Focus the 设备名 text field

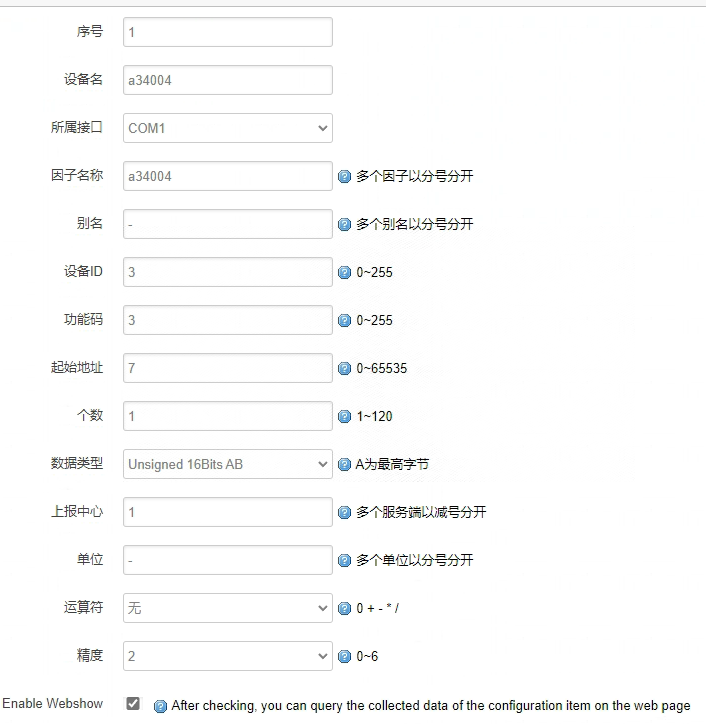coord(228,80)
